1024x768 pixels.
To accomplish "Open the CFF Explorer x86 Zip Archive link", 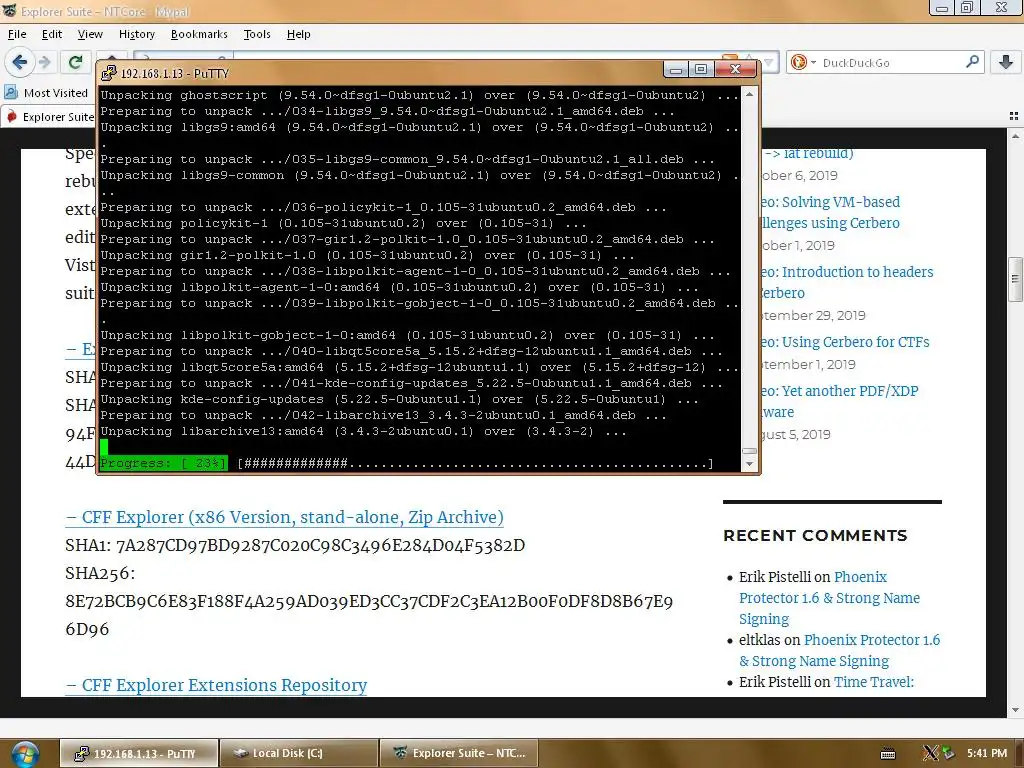I will [x=285, y=517].
